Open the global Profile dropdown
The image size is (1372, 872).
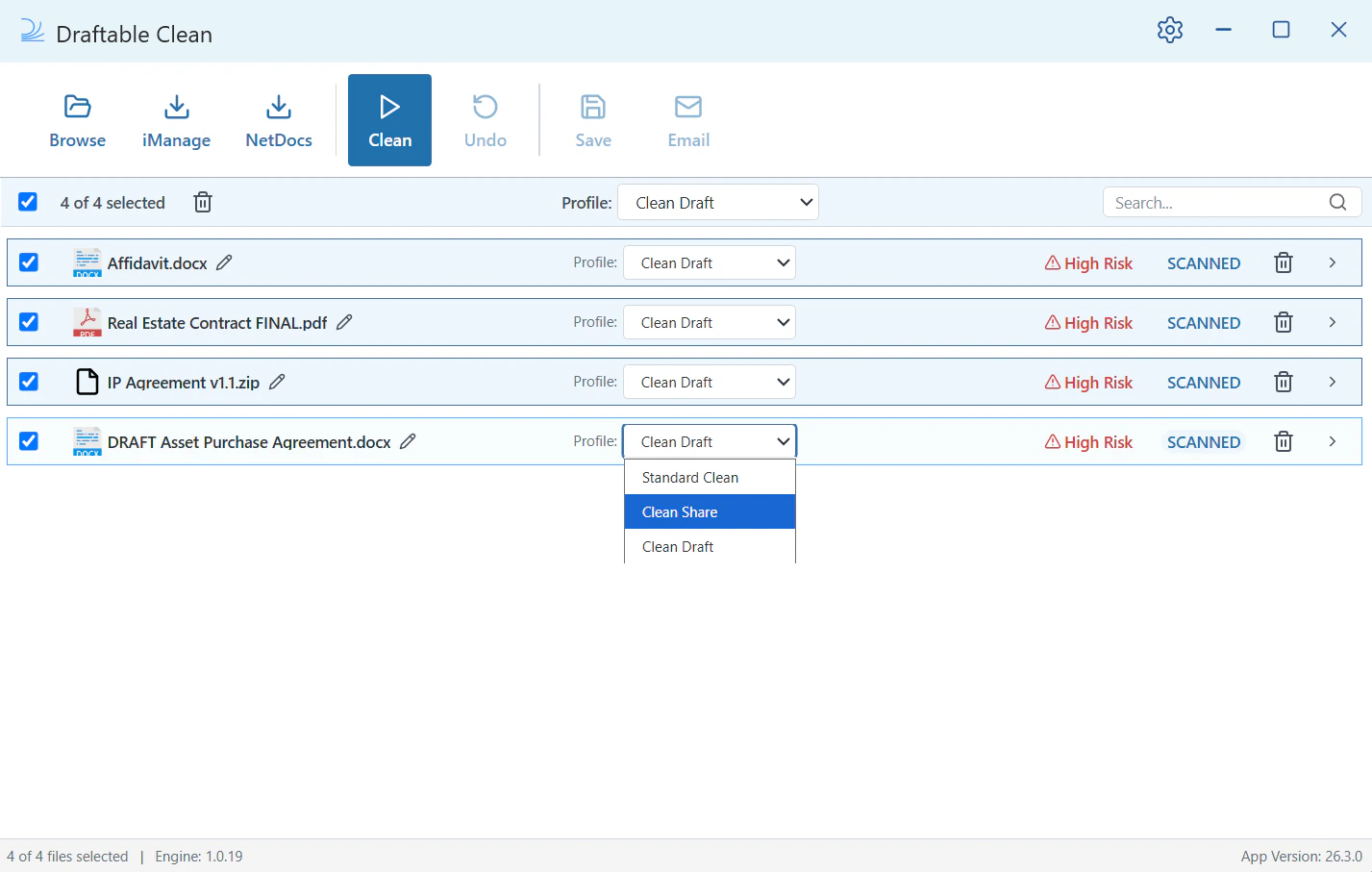click(x=718, y=203)
